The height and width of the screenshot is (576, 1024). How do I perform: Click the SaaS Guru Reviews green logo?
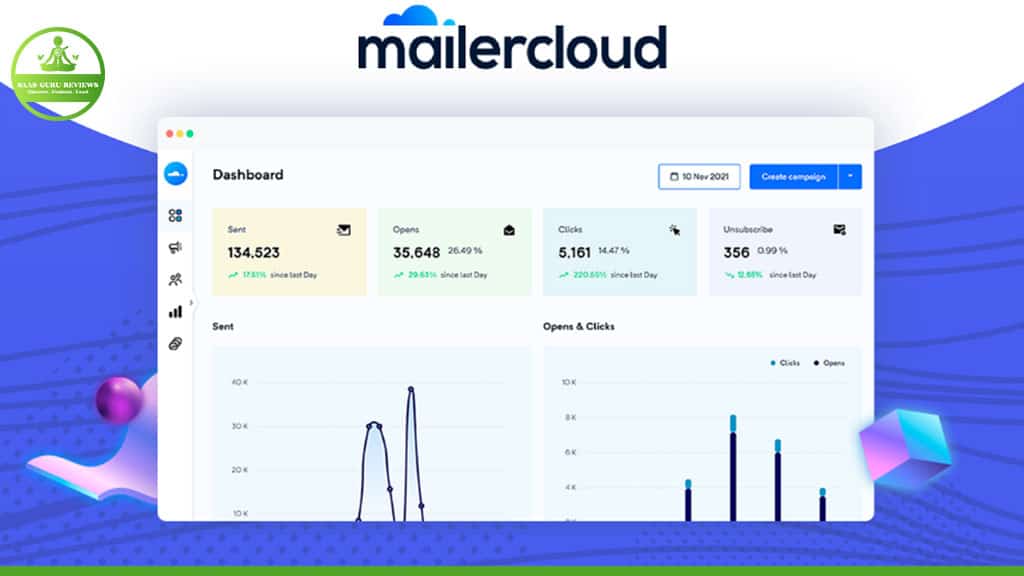coord(58,74)
